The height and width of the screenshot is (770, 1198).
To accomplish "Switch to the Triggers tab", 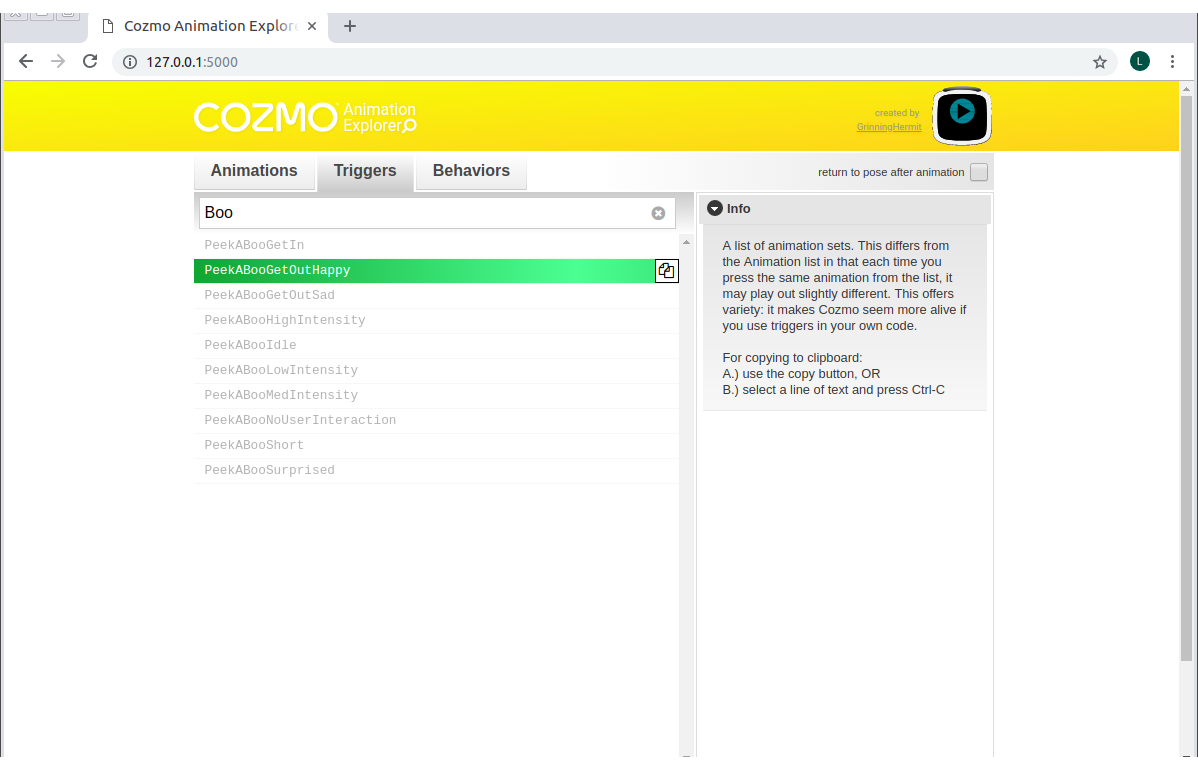I will (x=365, y=171).
